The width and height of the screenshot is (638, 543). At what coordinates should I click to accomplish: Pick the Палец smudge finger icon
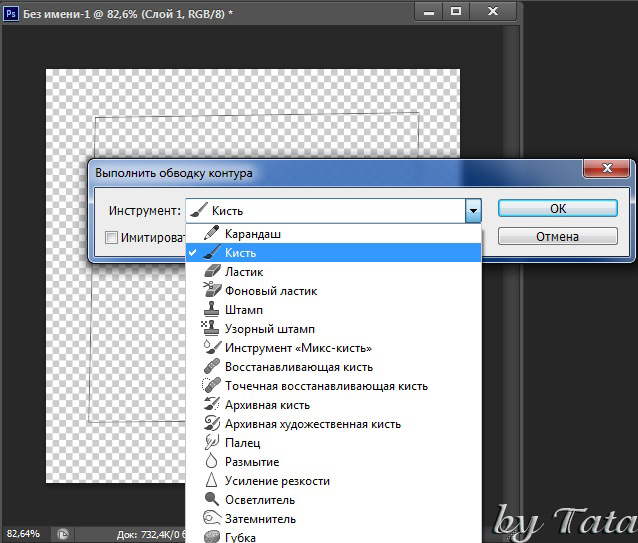(x=212, y=442)
